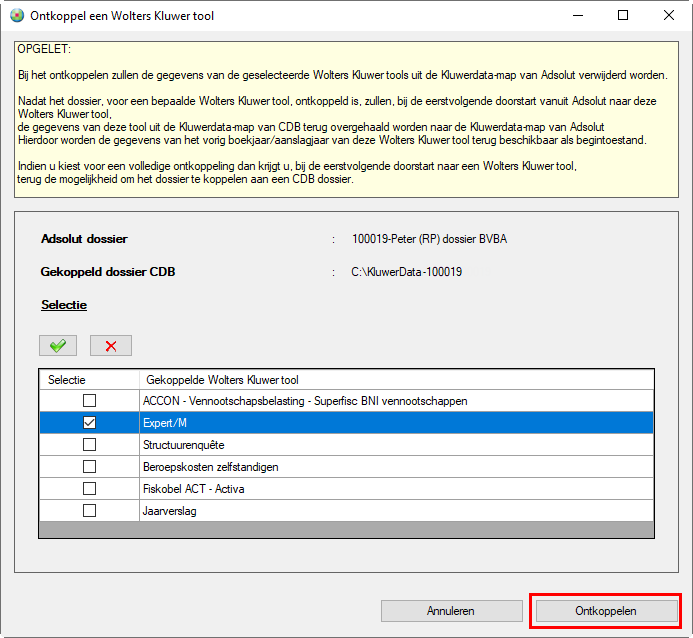Uncheck the Expert/M checkbox
693x638 pixels.
pyautogui.click(x=89, y=423)
